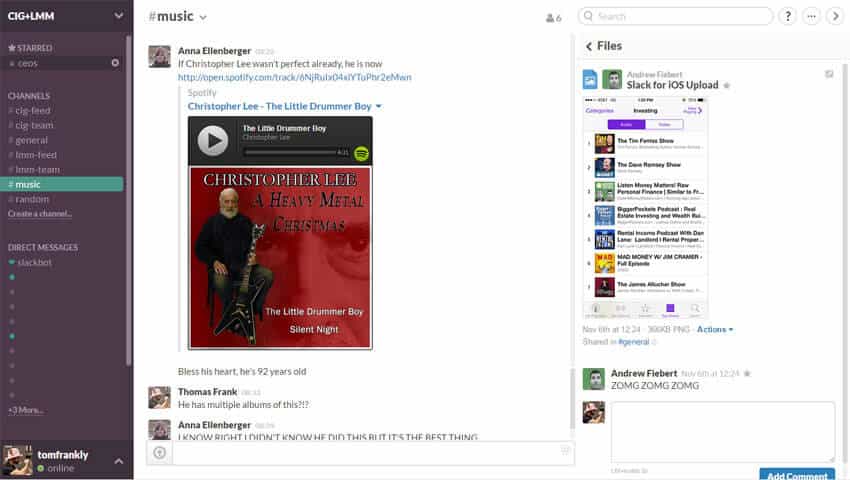Collapse the right sidebar with arrow icon

[835, 16]
